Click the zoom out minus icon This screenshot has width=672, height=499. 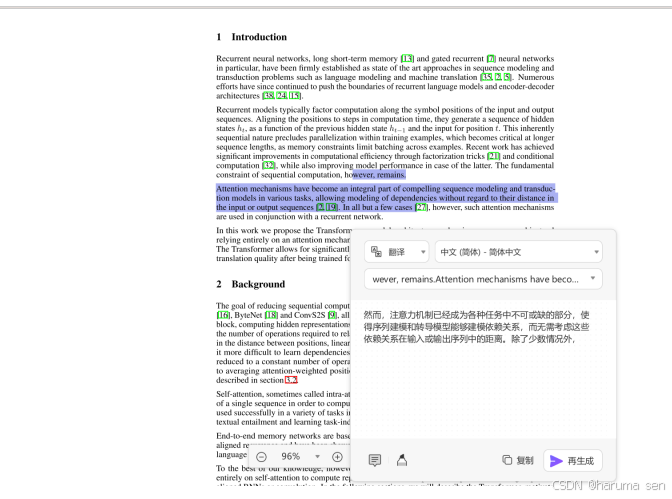(261, 457)
